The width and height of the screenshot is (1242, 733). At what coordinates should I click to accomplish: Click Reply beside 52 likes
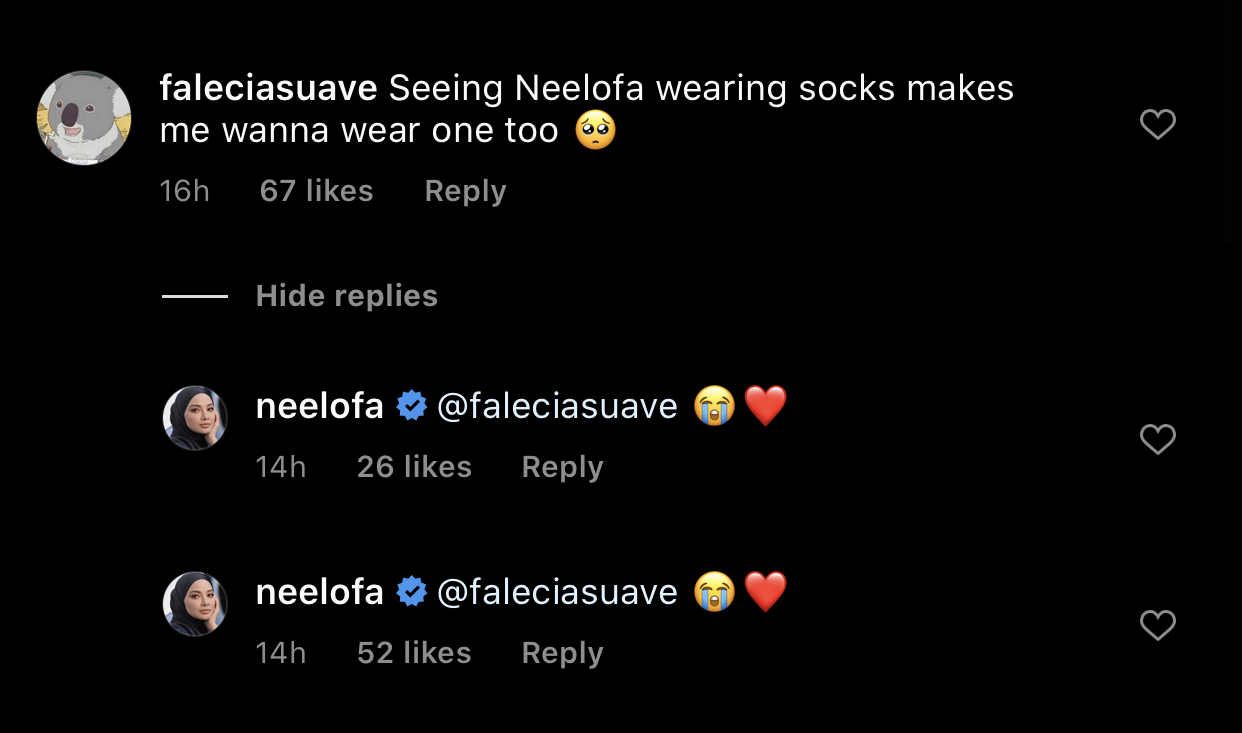coord(562,653)
